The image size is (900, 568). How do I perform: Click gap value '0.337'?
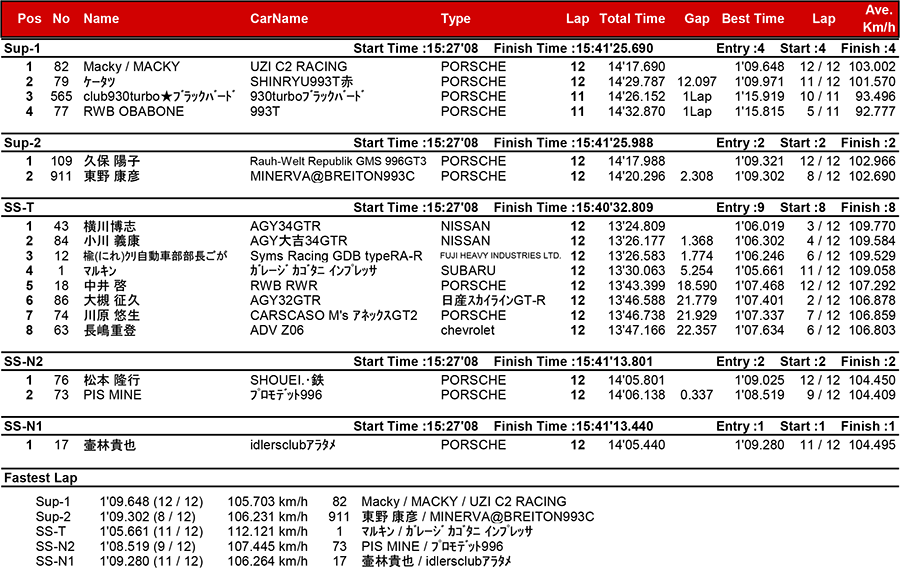pos(697,395)
